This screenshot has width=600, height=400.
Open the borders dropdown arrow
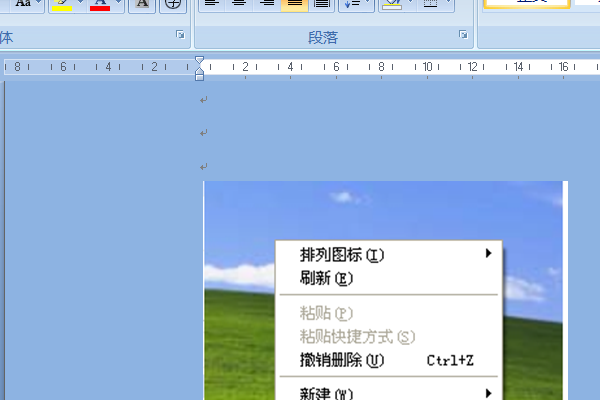[x=448, y=4]
